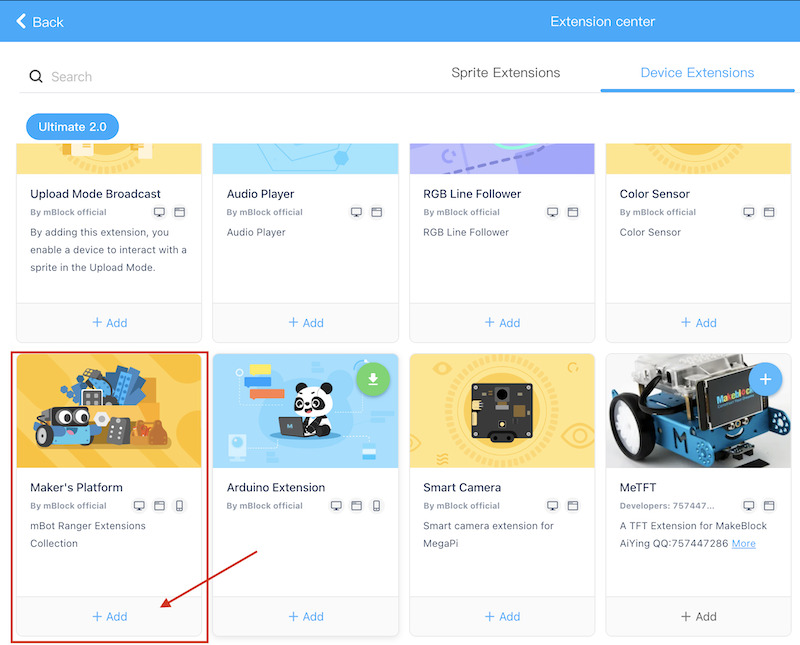Click Upload Mode Broadcast desktop platform icon
Viewport: 800px width, 645px height.
point(160,212)
